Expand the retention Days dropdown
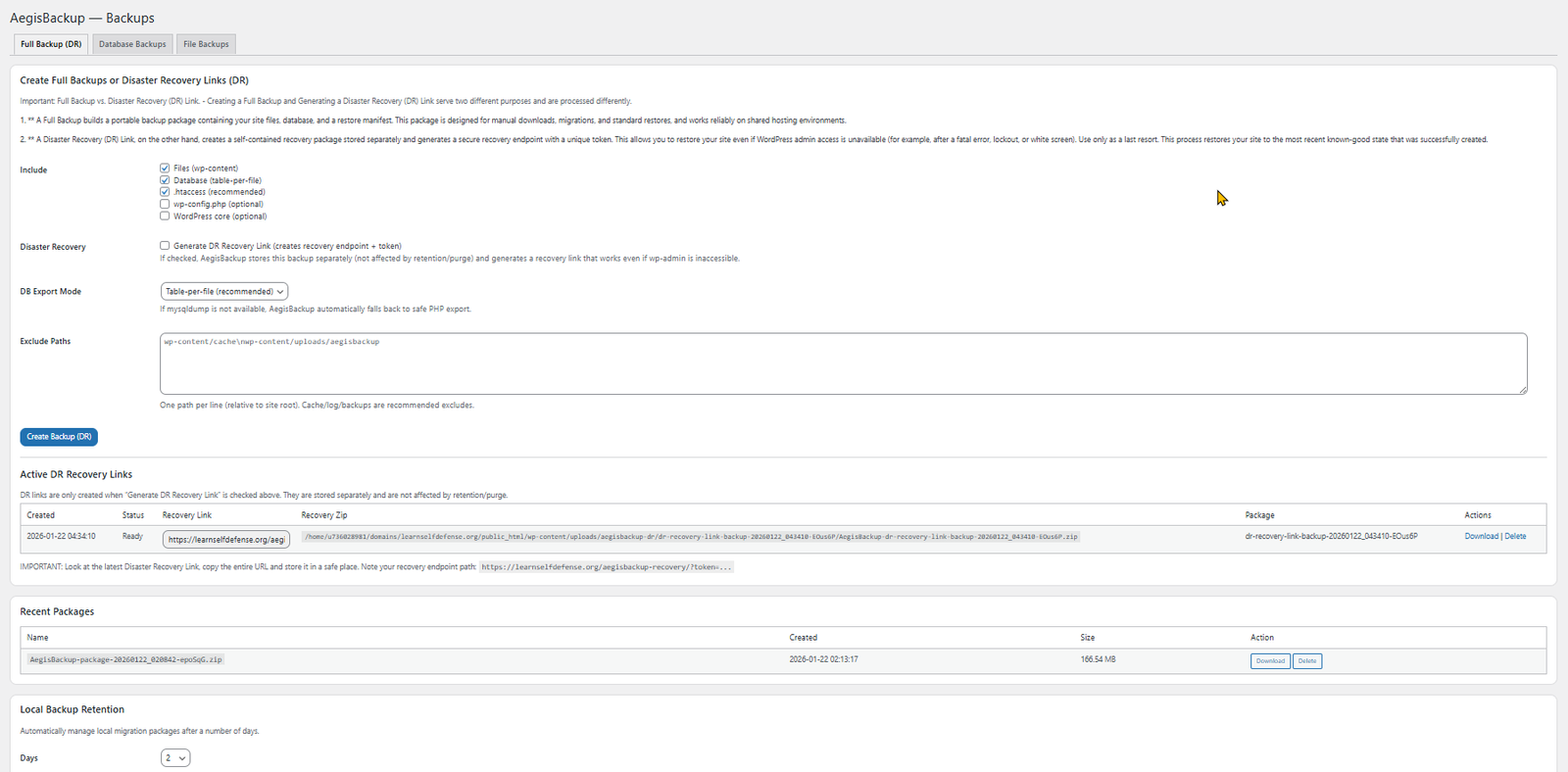Viewport: 1568px width, 772px height. [x=175, y=758]
